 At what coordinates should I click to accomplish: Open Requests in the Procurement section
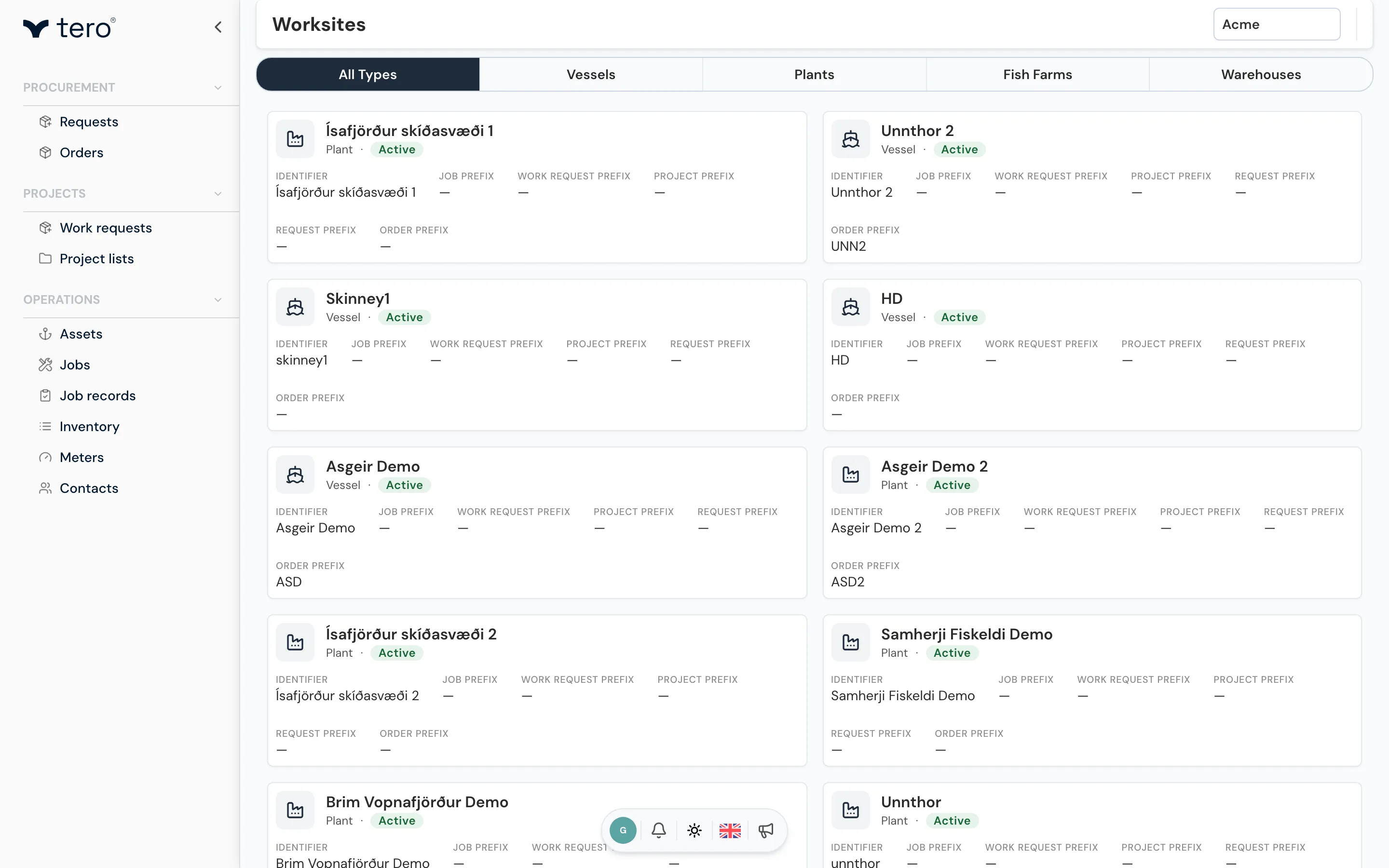pos(88,122)
